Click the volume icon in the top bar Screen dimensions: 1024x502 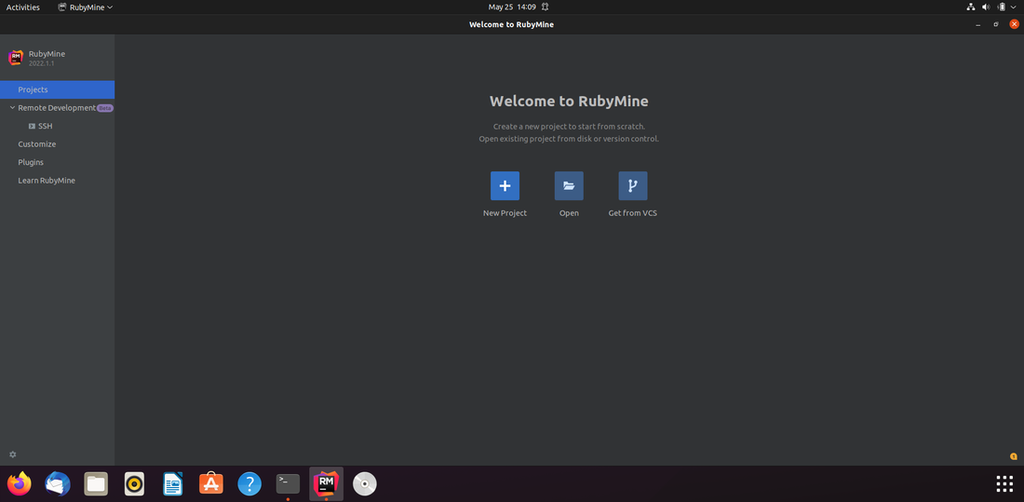[986, 7]
